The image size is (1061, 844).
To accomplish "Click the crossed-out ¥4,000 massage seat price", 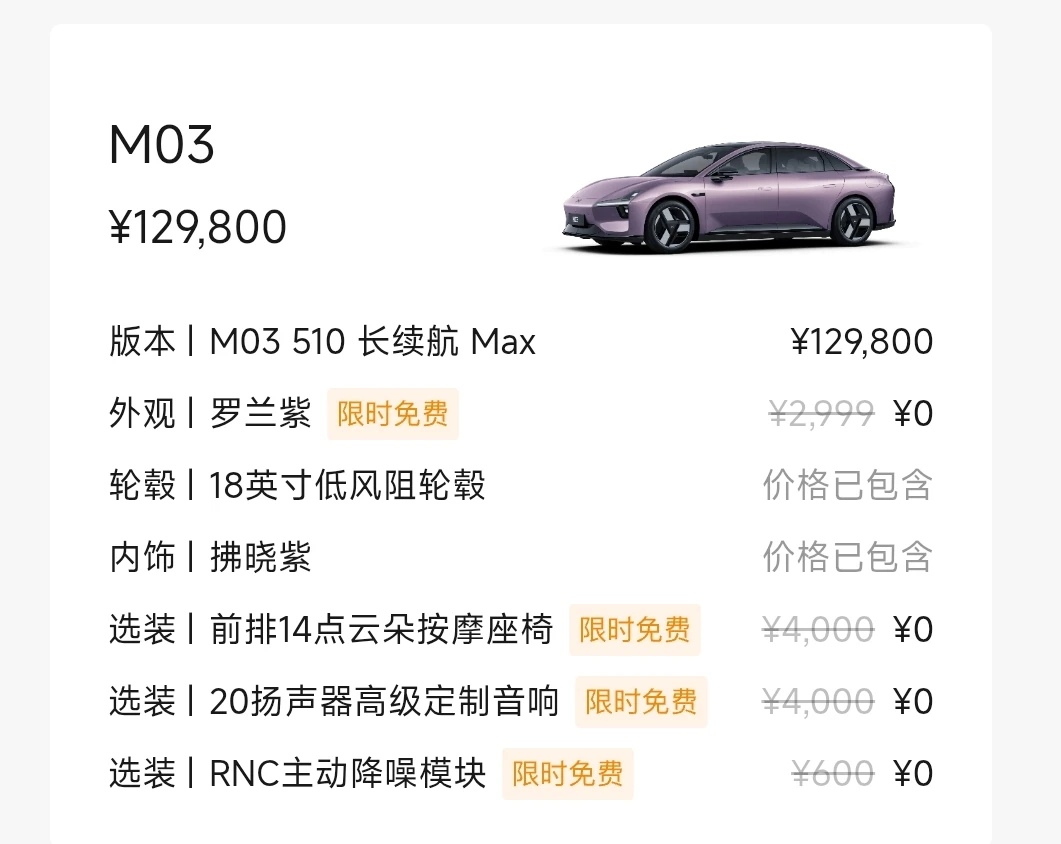I will point(818,630).
